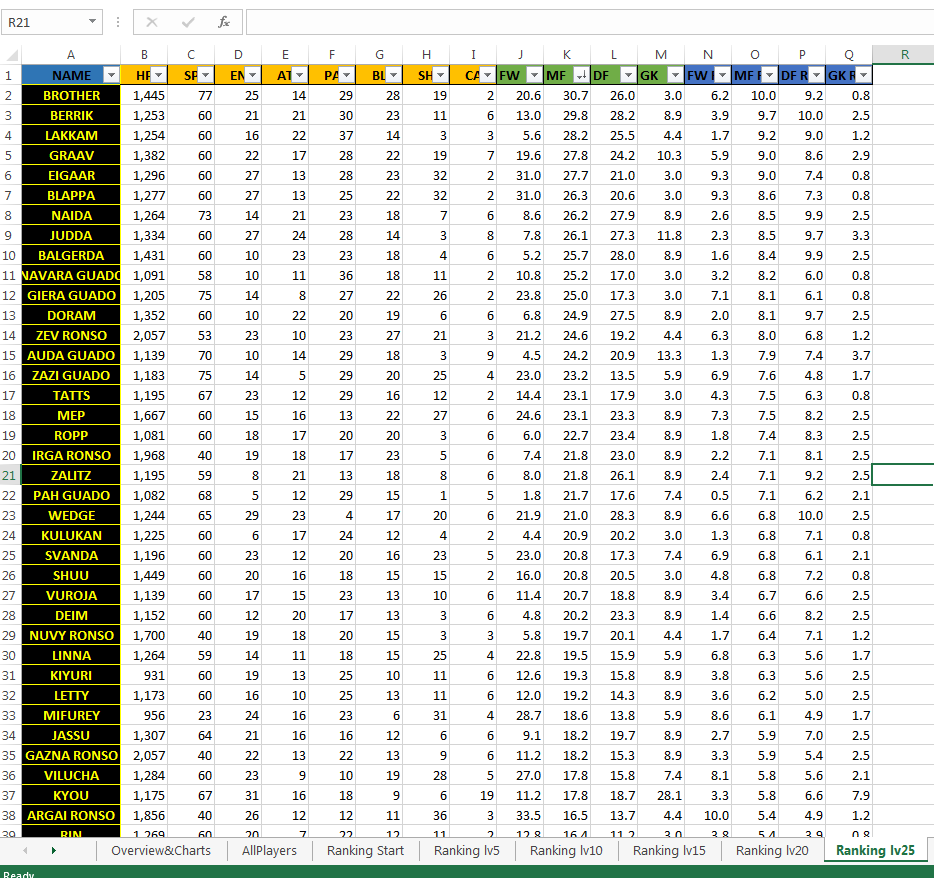The image size is (934, 878).
Task: Click column K header
Action: point(566,55)
